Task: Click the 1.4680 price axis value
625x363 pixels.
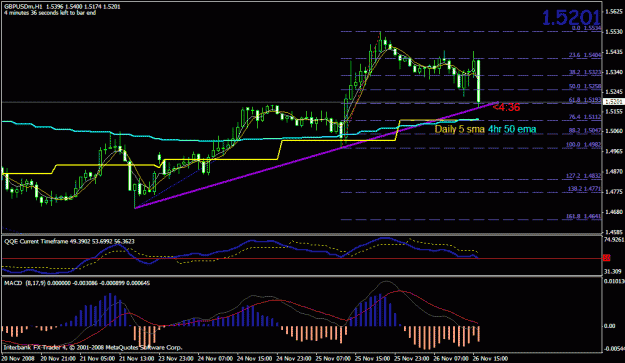Action: click(614, 212)
